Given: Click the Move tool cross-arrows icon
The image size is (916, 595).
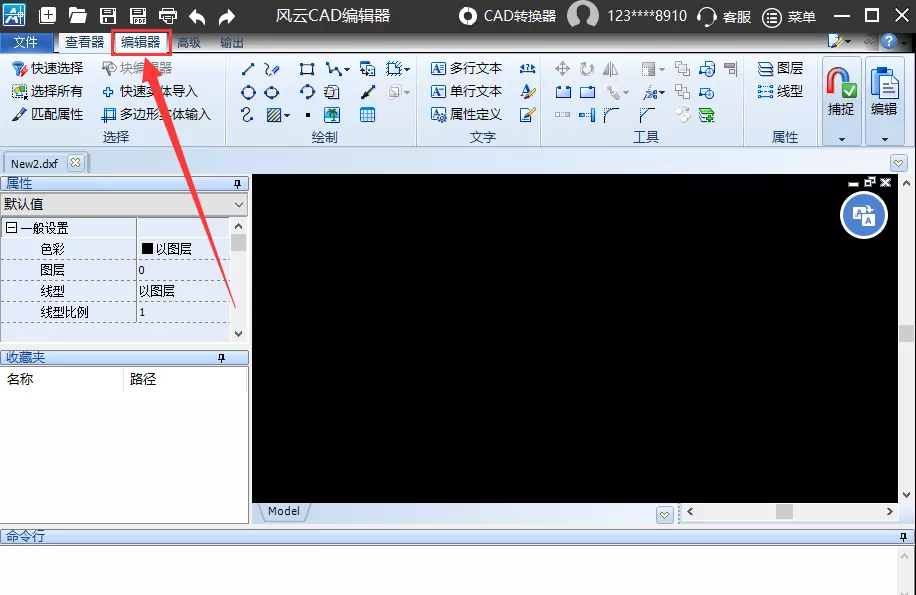Looking at the screenshot, I should pyautogui.click(x=563, y=69).
